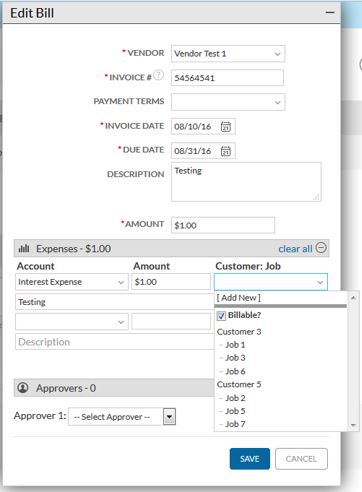Select Job 3 under Customer 3
The width and height of the screenshot is (362, 492).
click(235, 358)
